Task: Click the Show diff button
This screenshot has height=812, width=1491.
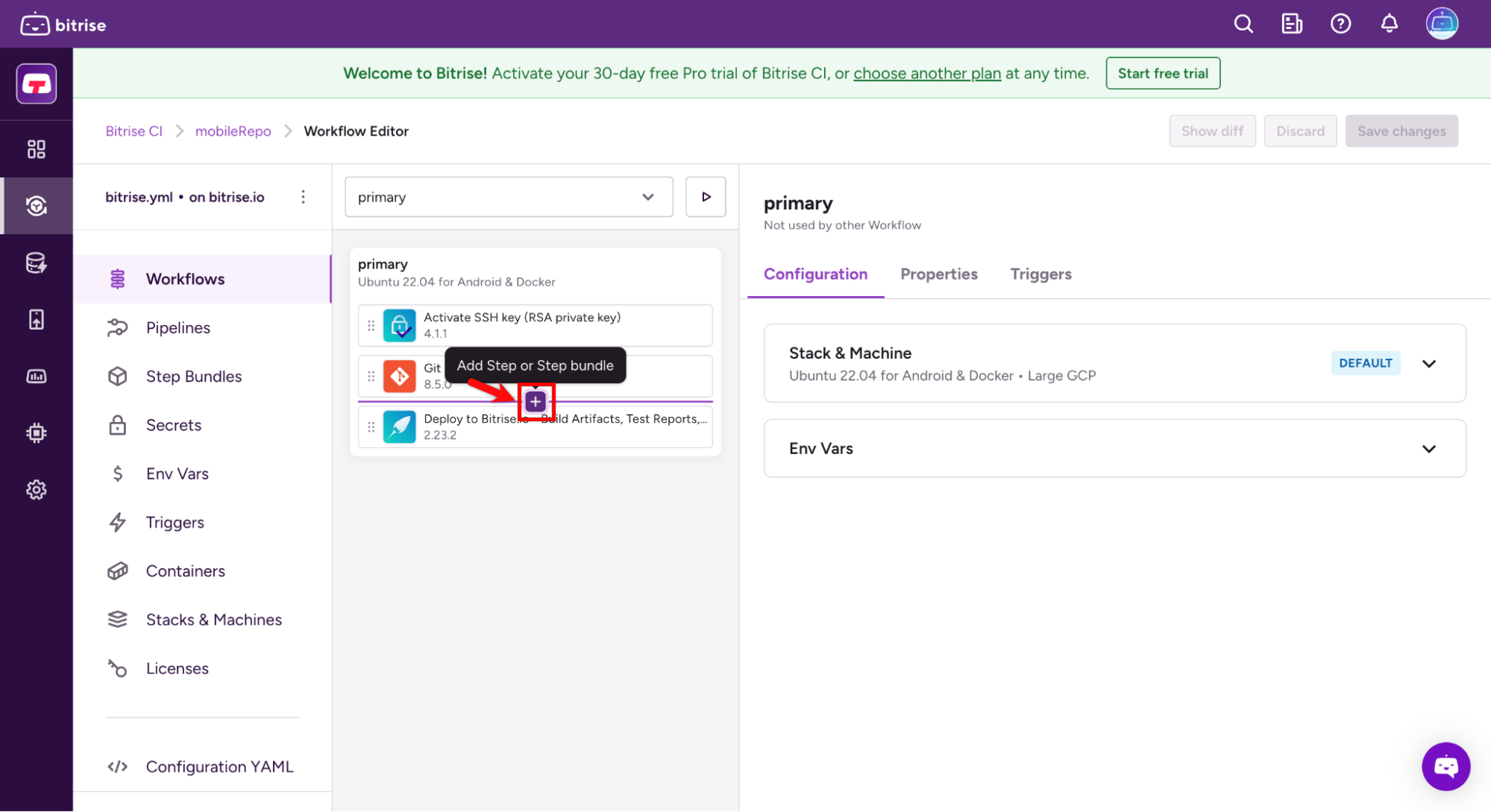Action: [x=1212, y=131]
